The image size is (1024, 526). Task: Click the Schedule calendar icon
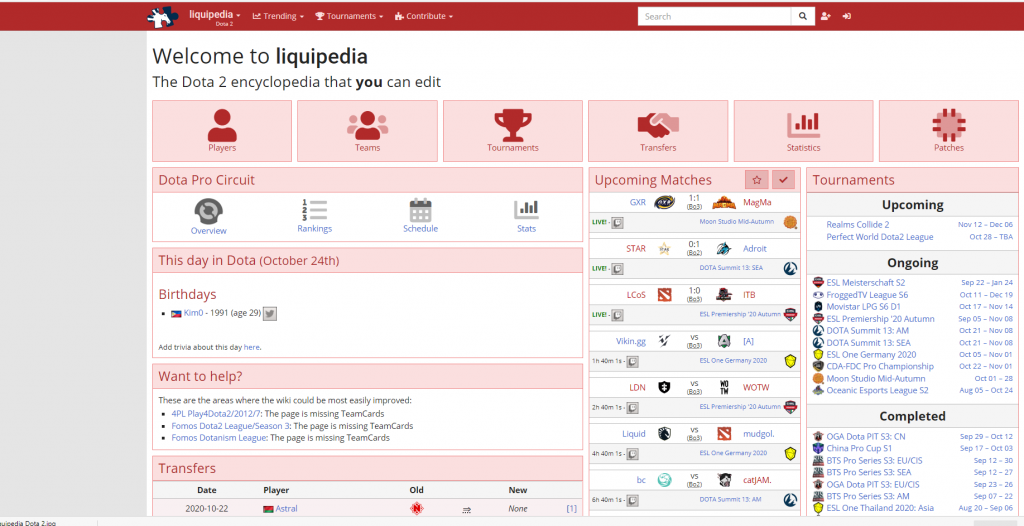420,210
